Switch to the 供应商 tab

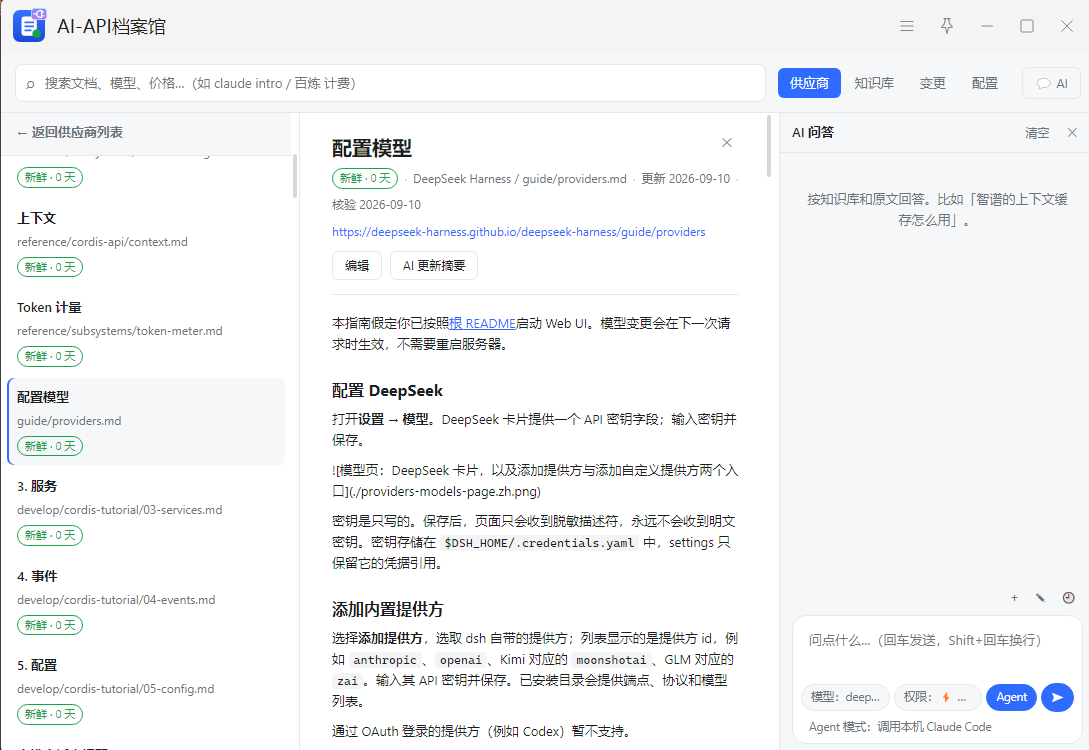pos(809,83)
